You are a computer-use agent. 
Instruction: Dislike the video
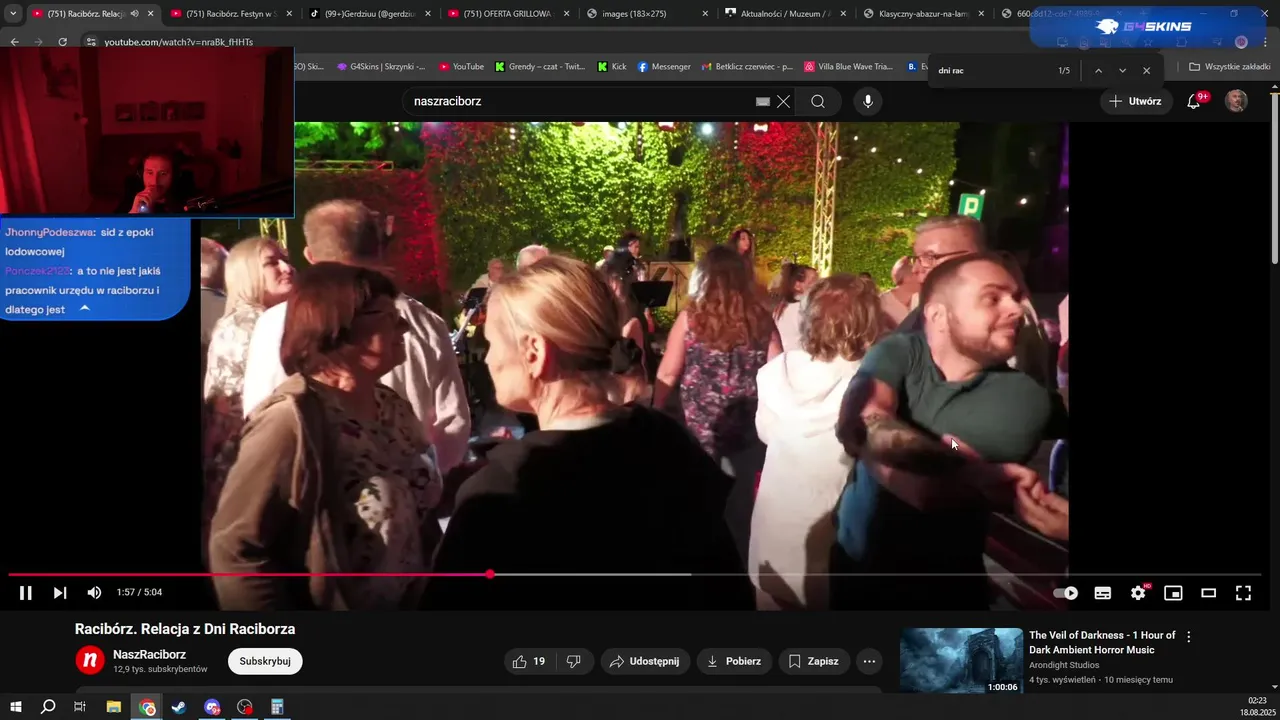click(574, 661)
